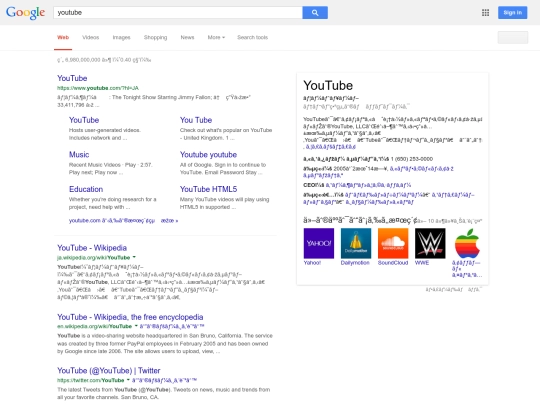The image size is (540, 405).
Task: Click the translate link beside en.wikipedia.org URL
Action: tap(172, 326)
